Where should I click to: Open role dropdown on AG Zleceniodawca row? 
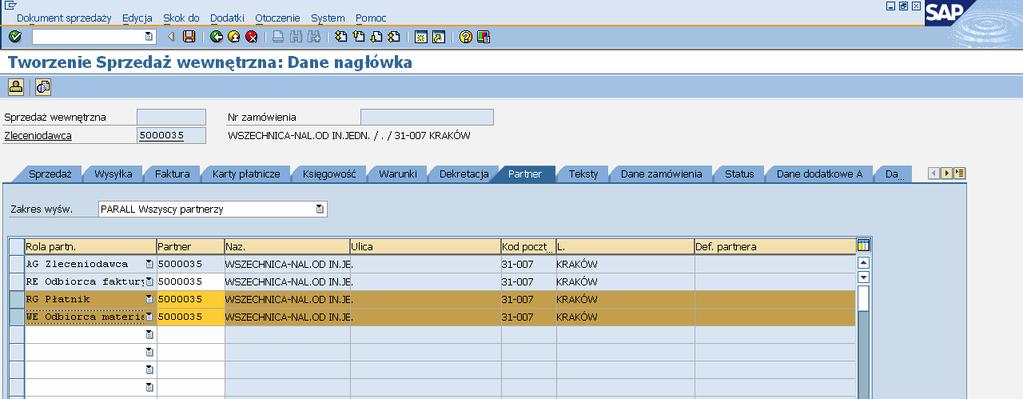149,264
